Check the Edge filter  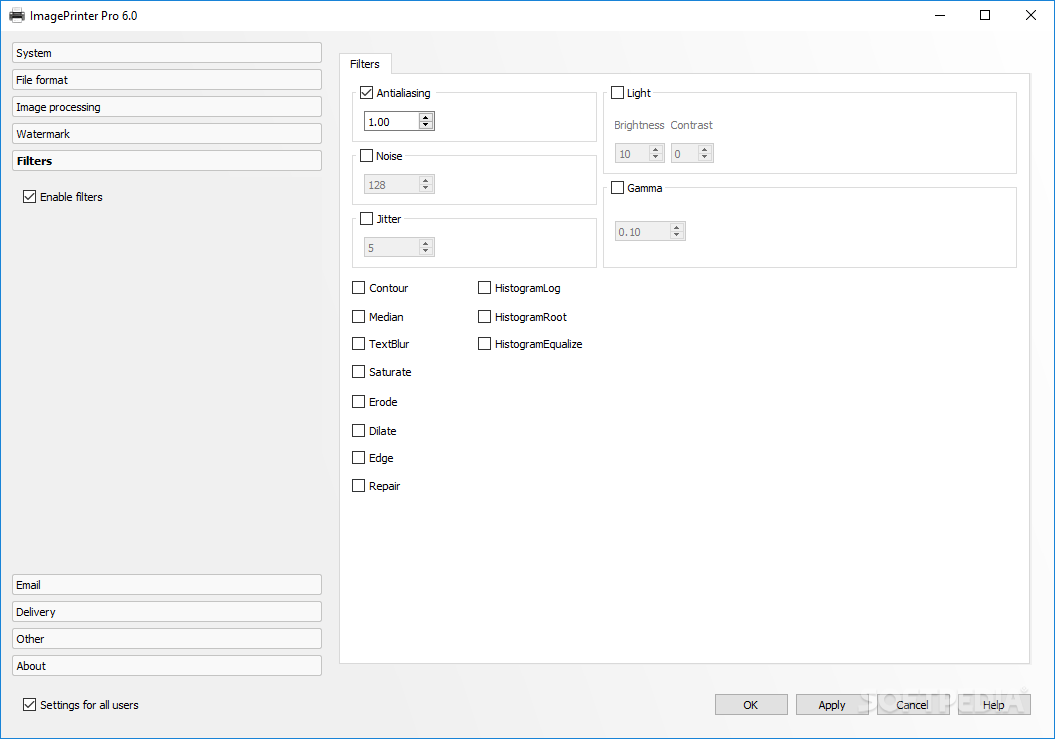[x=359, y=458]
